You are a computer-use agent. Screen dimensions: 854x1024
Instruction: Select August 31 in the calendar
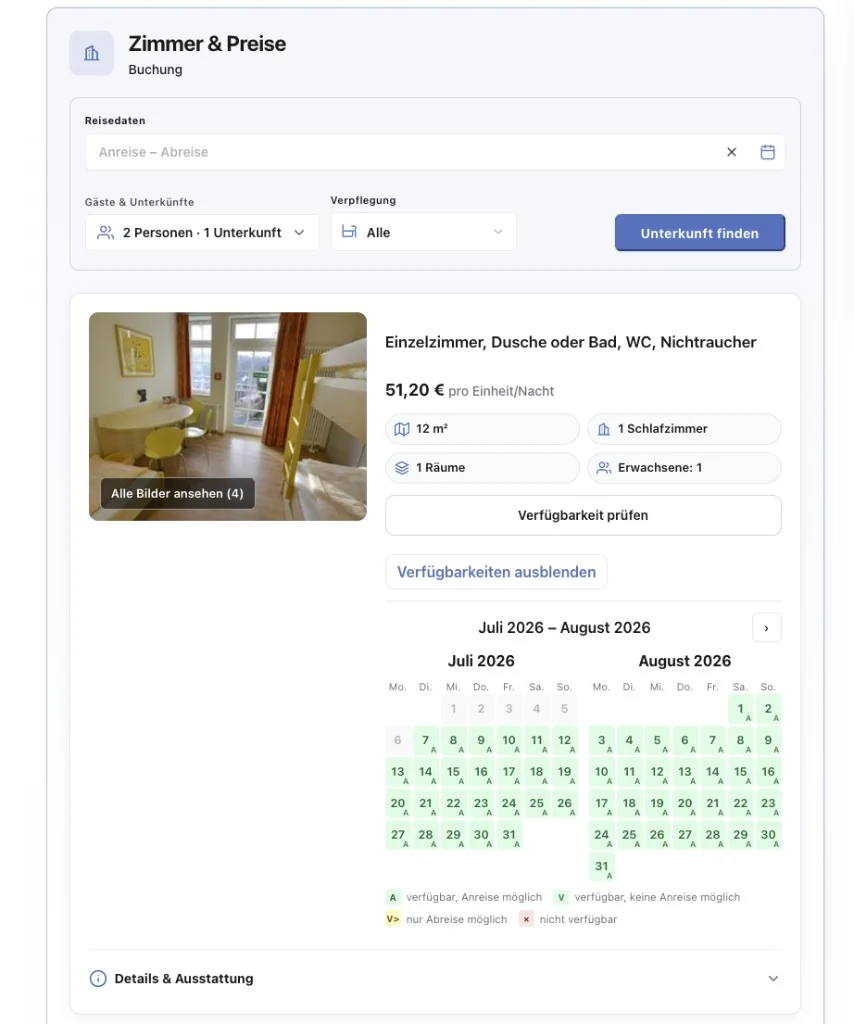tap(601, 867)
